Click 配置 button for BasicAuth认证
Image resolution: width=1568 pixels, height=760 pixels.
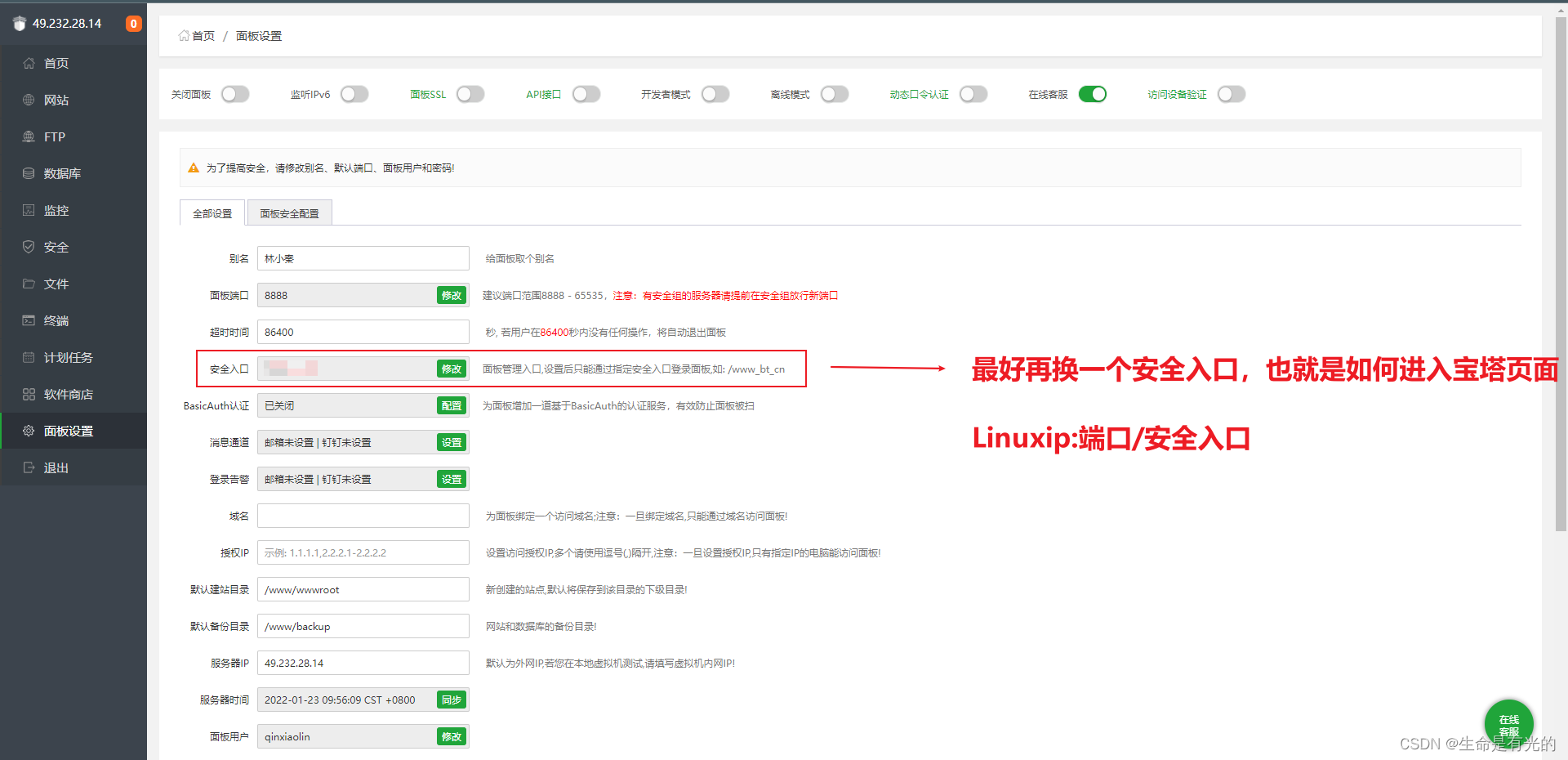pyautogui.click(x=452, y=405)
